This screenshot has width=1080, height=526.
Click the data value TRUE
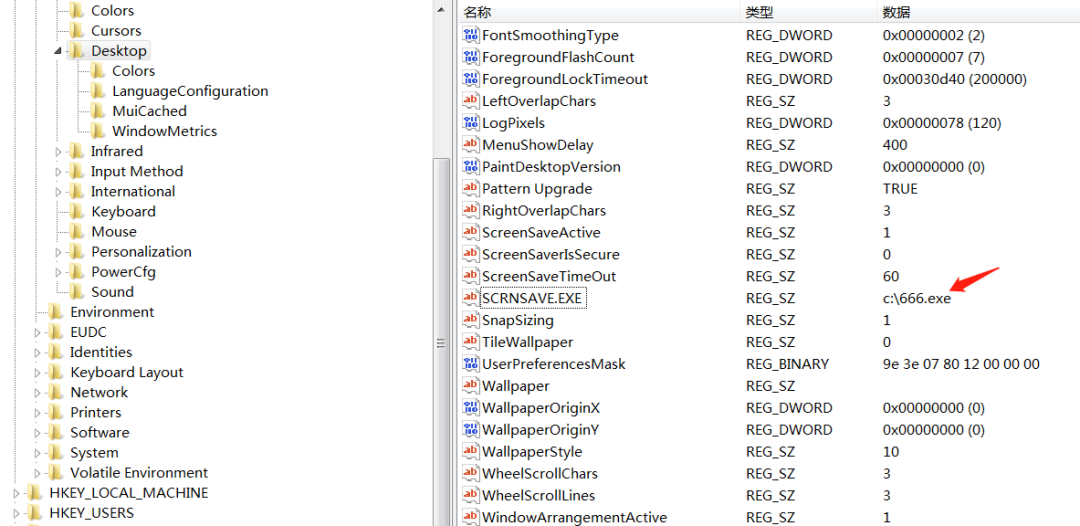(900, 189)
